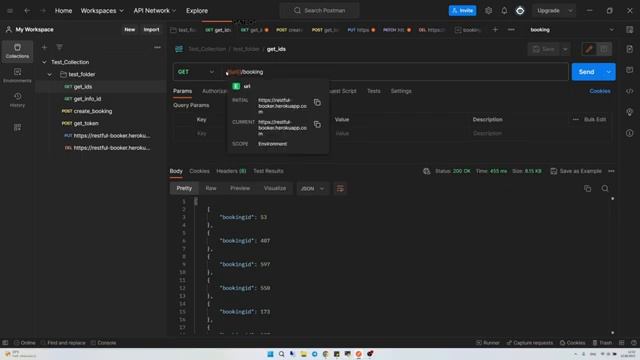Open the notifications bell
This screenshot has height=360, width=640.
504,11
